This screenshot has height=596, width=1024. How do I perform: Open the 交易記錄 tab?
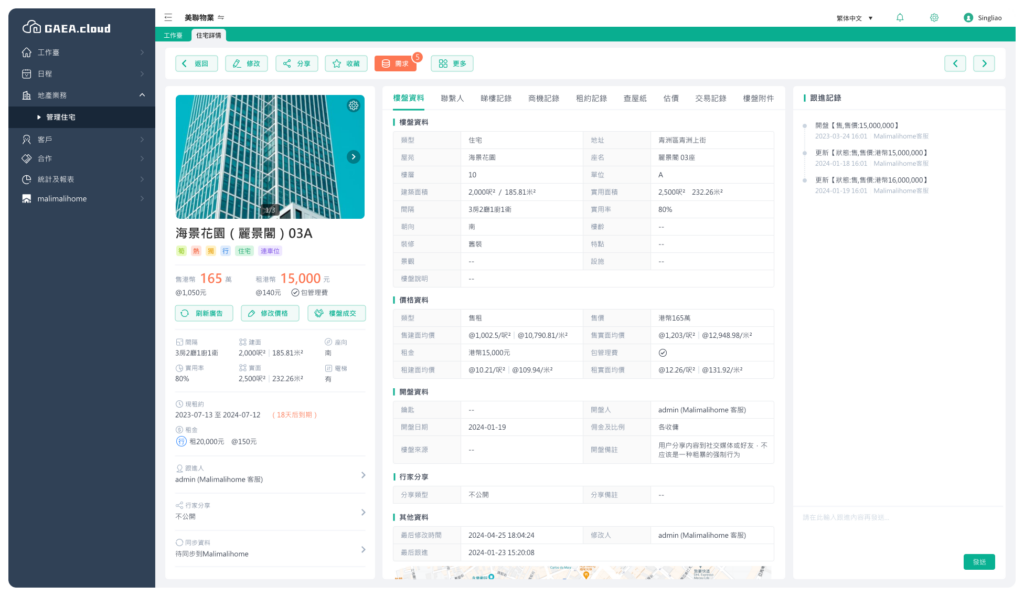point(710,98)
